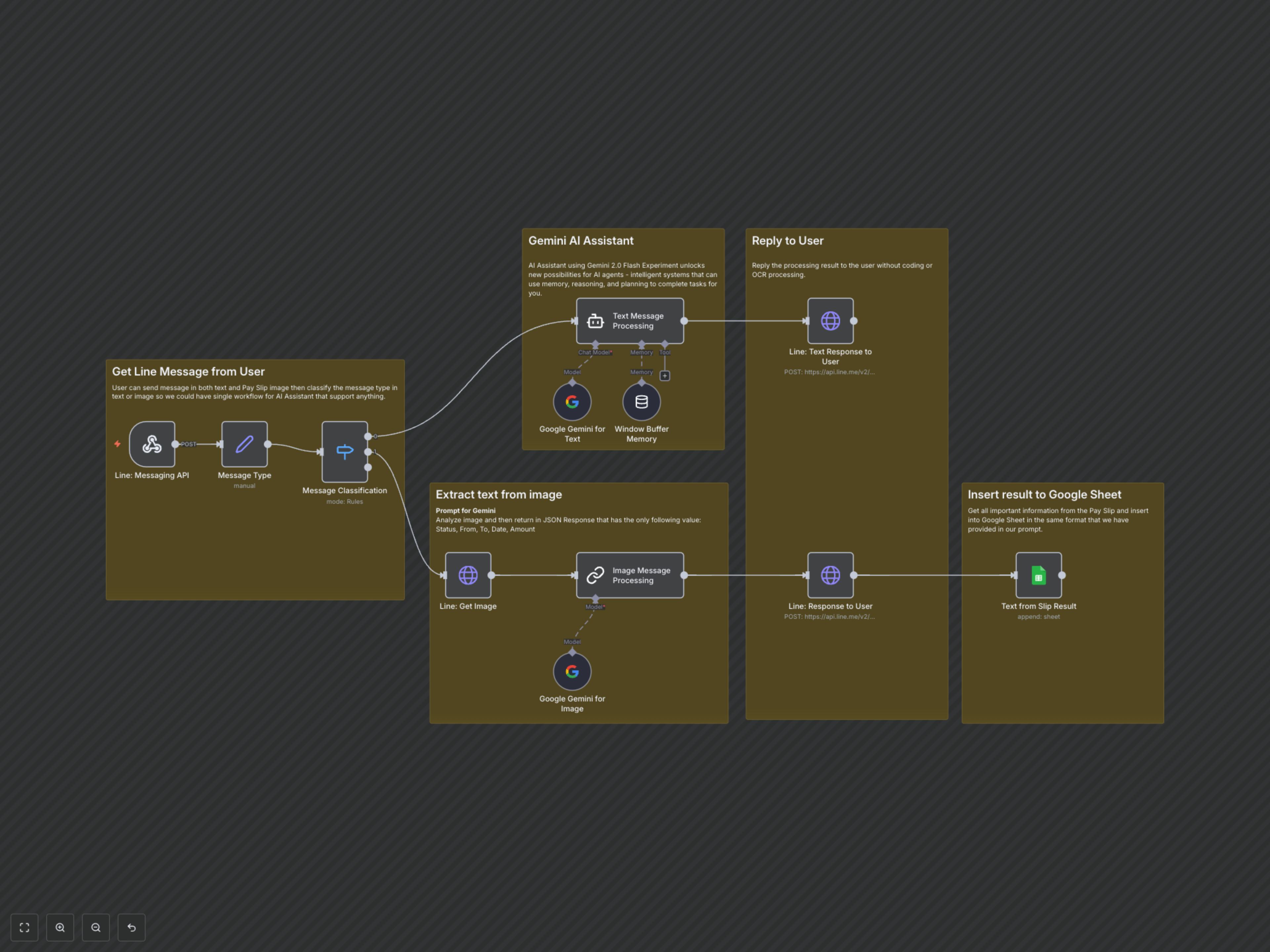The width and height of the screenshot is (1270, 952).
Task: Open the Line: Get Image globe node
Action: [468, 575]
